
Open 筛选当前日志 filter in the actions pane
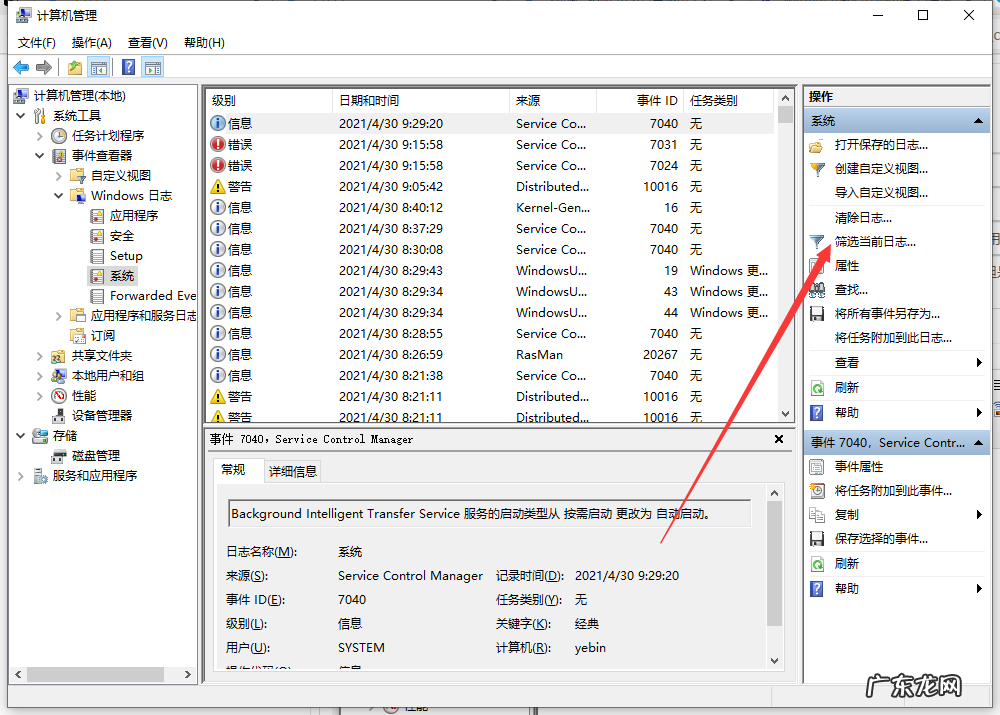coord(874,241)
